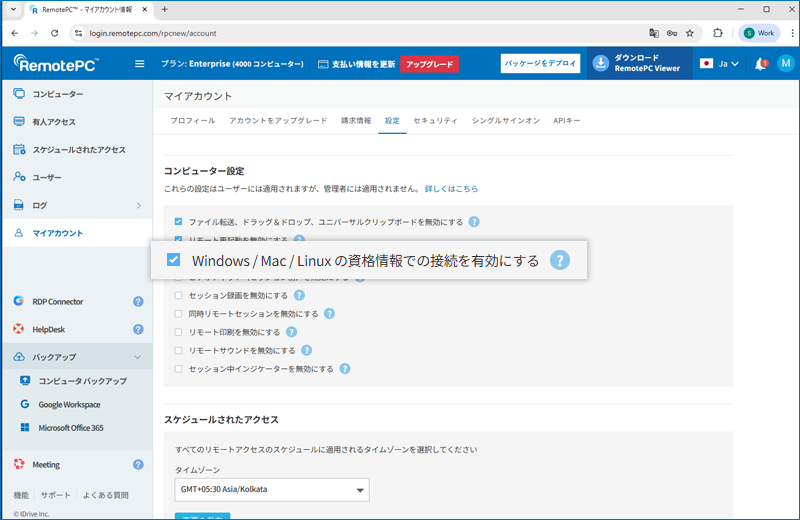This screenshot has height=520, width=800.
Task: Open the APIキー tab
Action: click(x=567, y=120)
